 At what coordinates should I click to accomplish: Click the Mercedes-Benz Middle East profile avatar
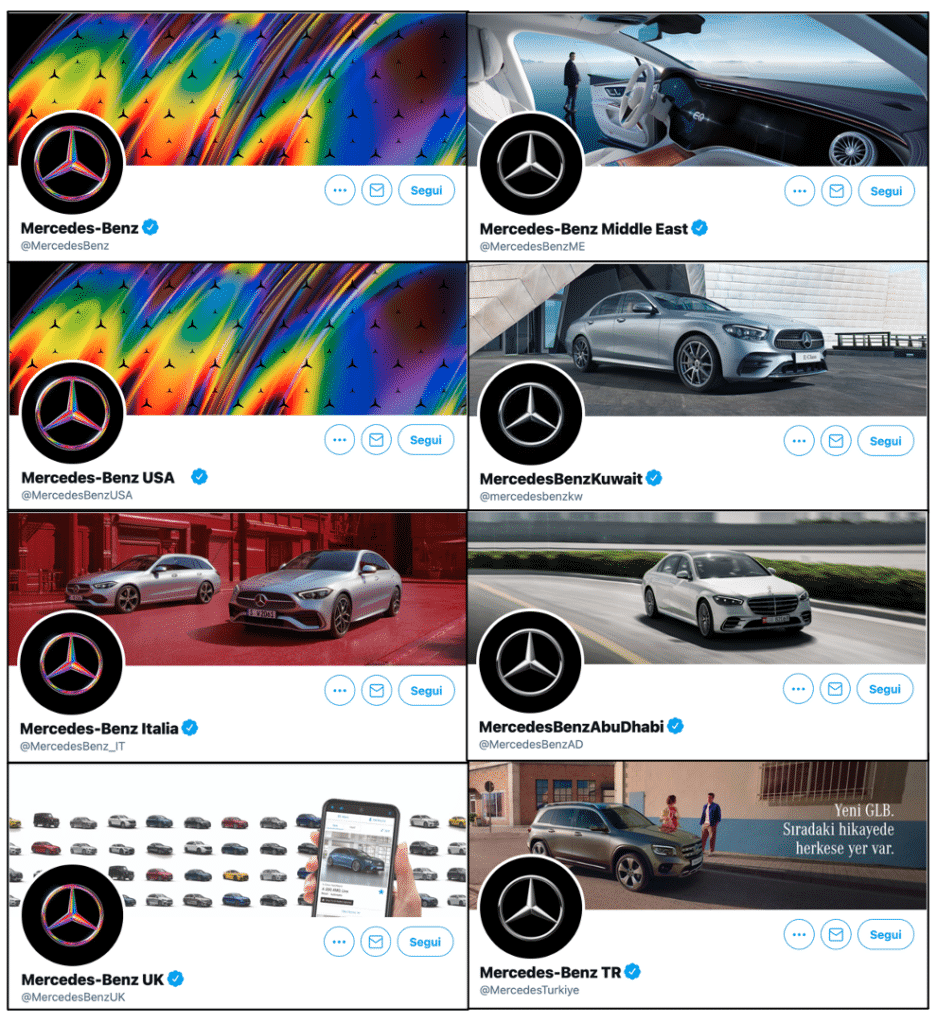[x=531, y=164]
